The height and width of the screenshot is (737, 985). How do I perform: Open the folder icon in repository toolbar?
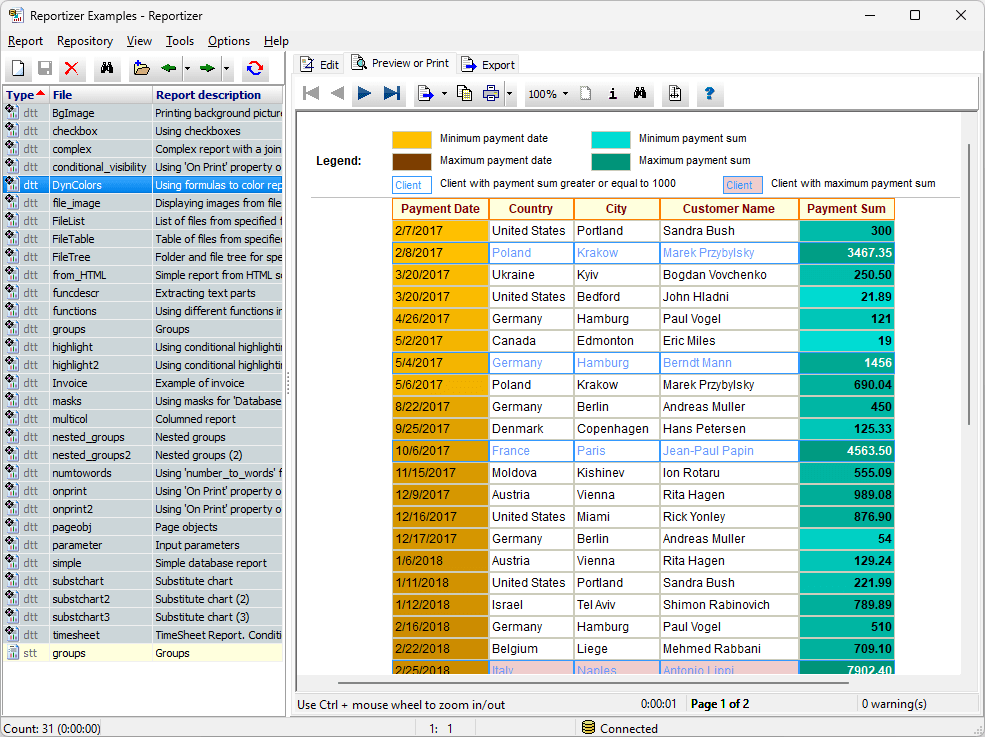tap(141, 69)
